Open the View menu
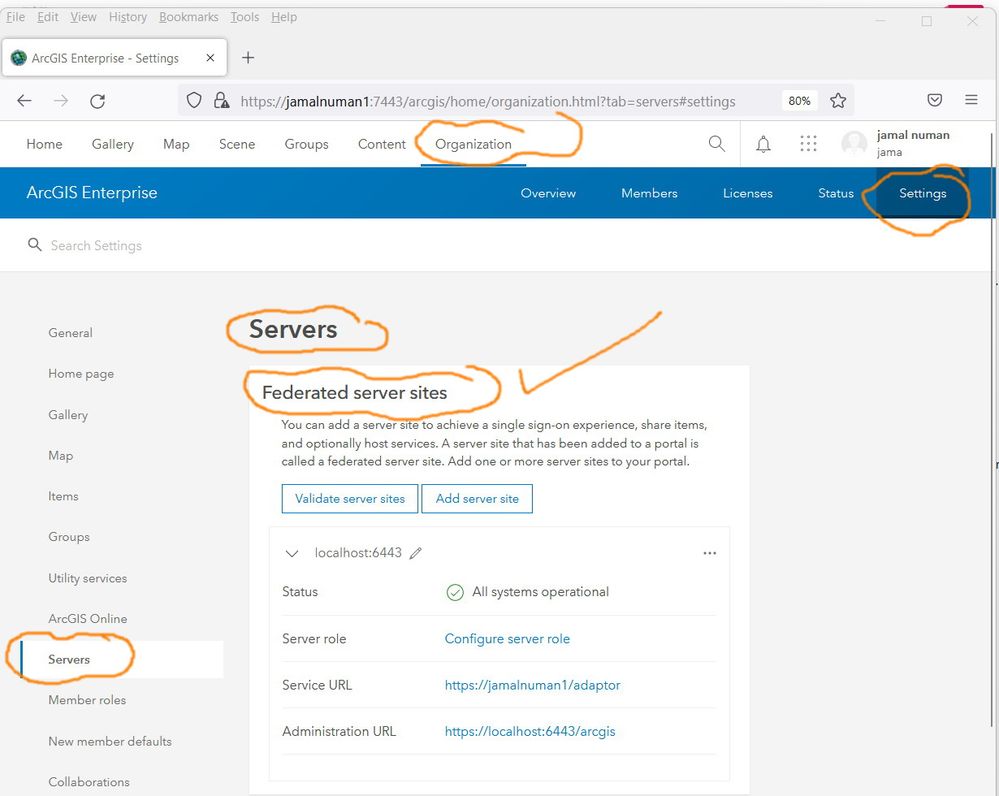 coord(83,17)
